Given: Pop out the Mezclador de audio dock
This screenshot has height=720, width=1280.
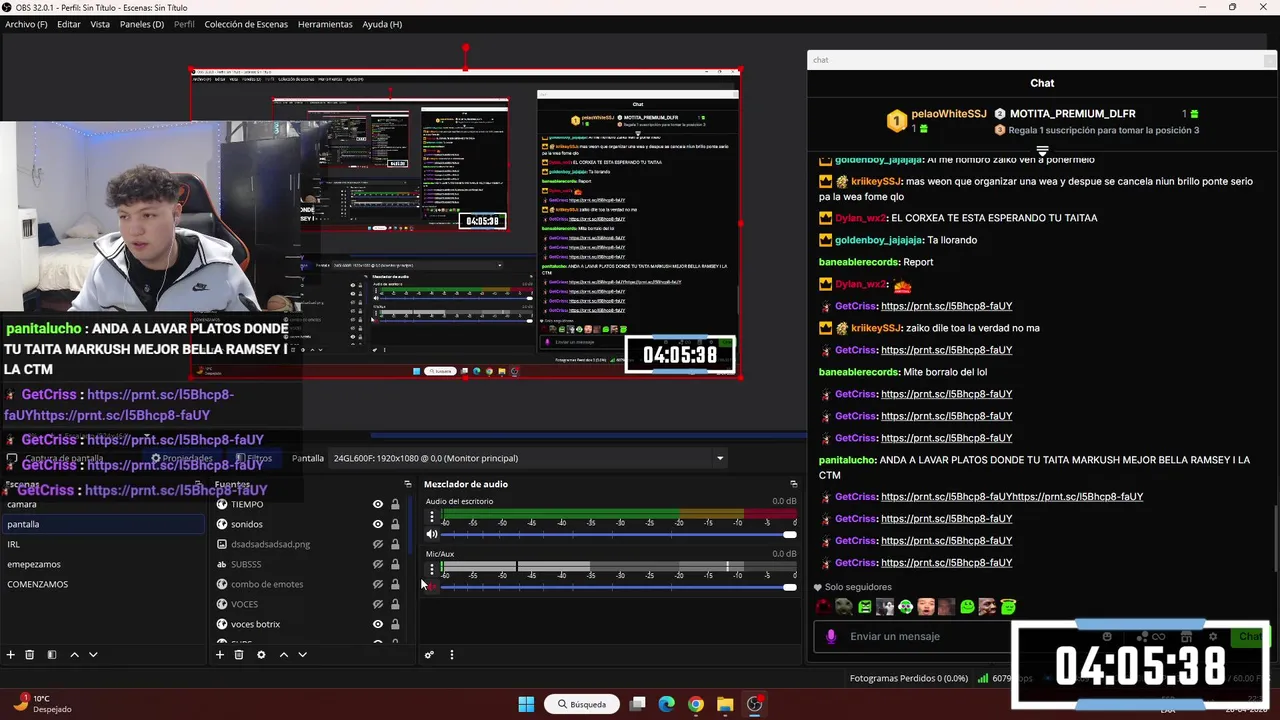Looking at the screenshot, I should click(x=794, y=484).
